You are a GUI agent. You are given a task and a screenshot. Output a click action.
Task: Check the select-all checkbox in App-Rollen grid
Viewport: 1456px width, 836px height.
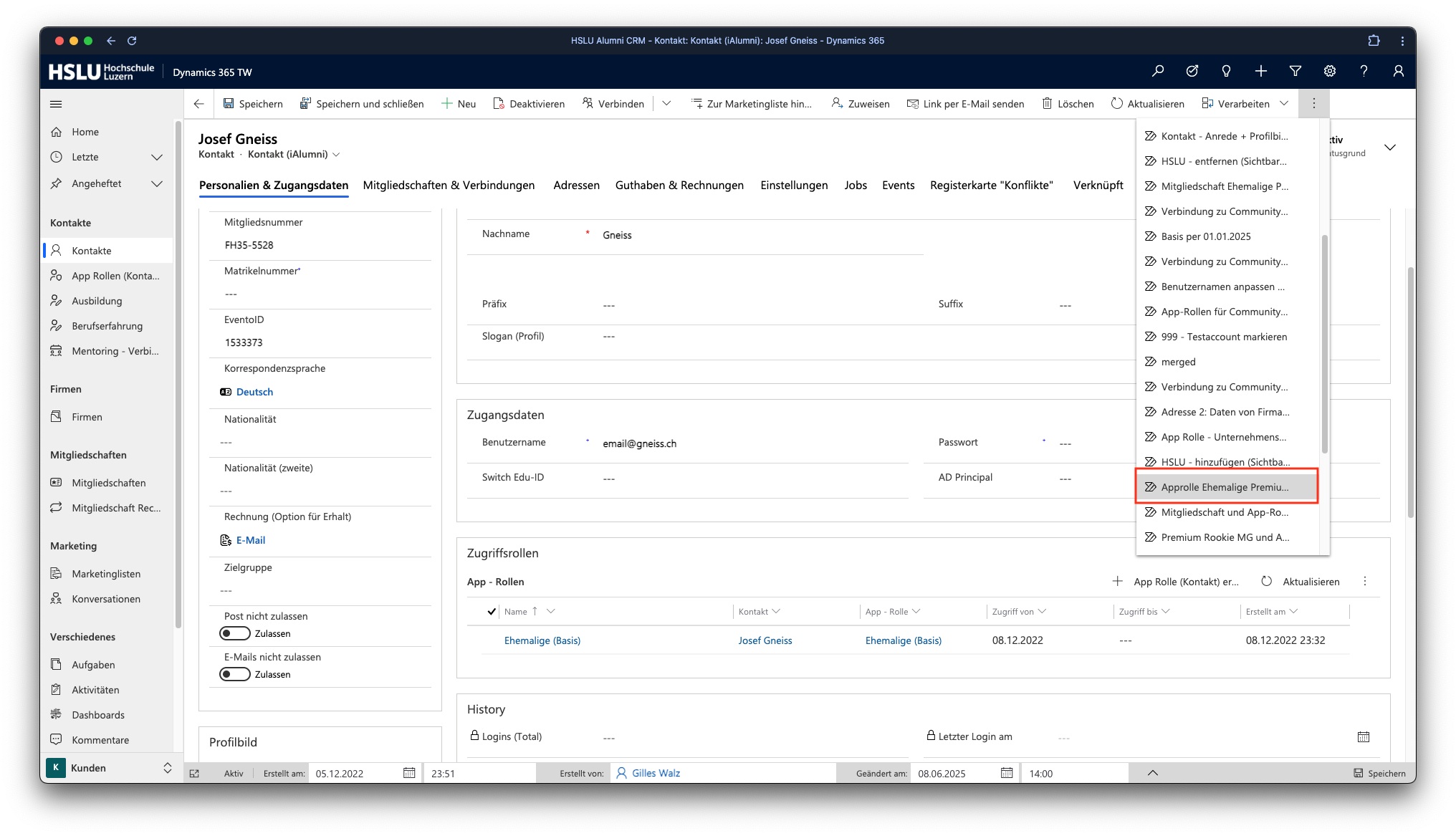492,612
